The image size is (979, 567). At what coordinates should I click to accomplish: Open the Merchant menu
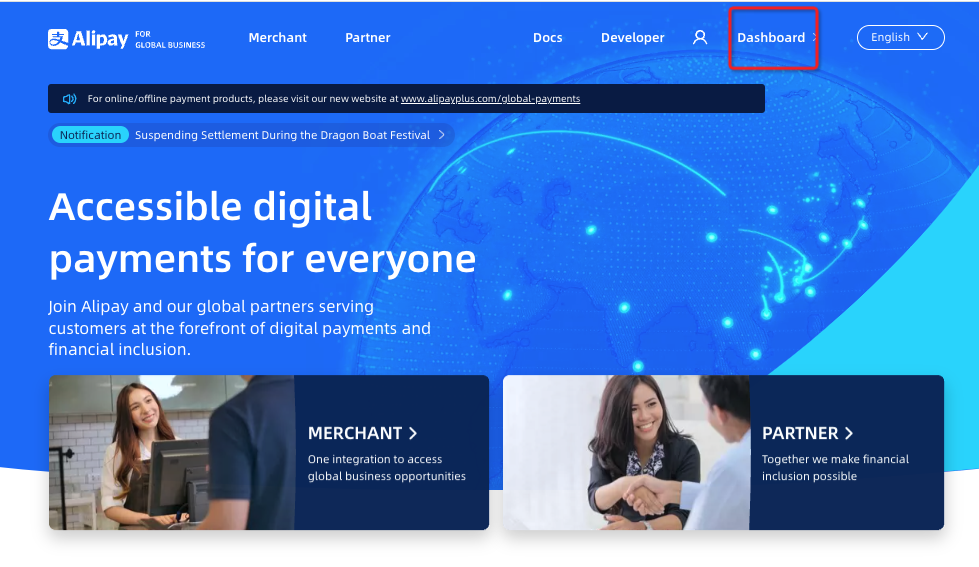(277, 37)
